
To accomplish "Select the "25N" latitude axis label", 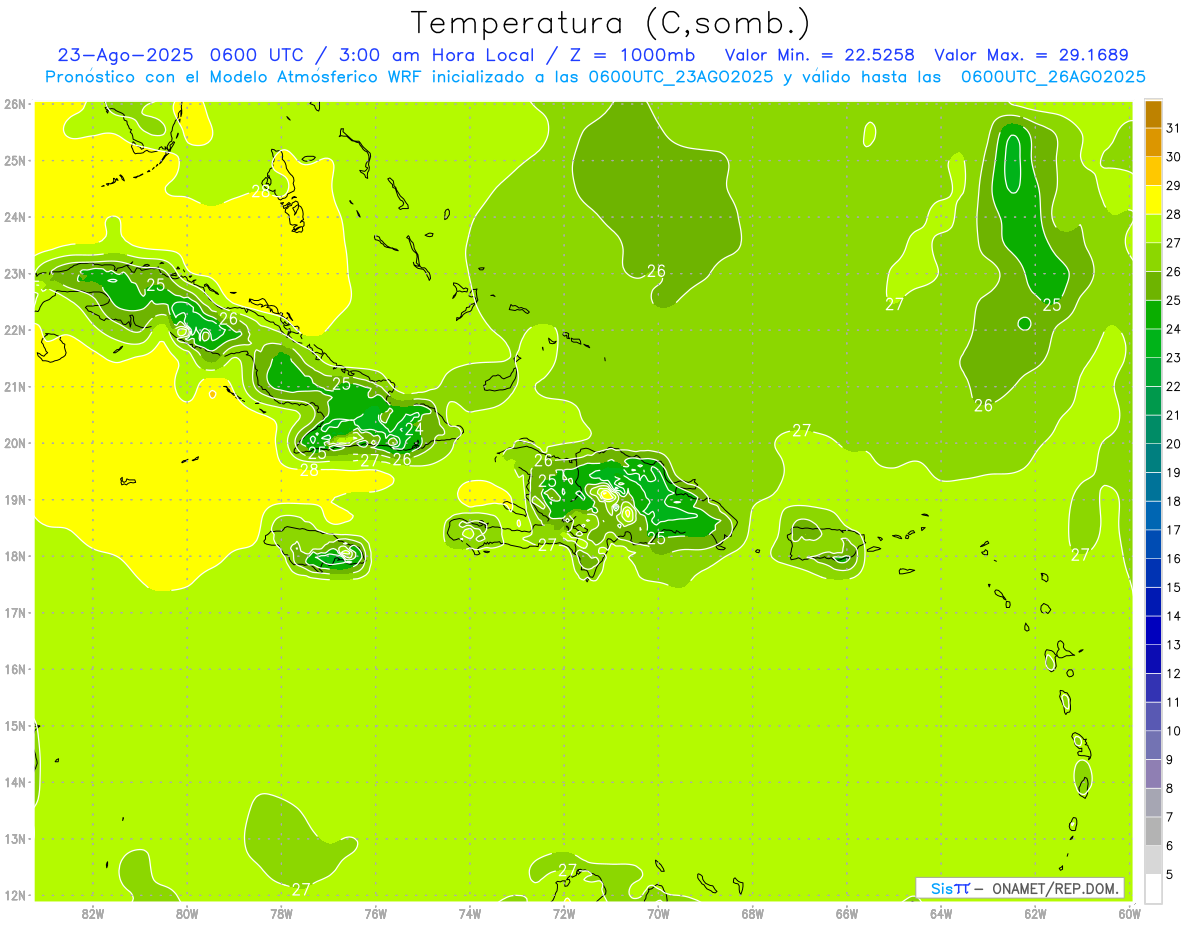I will click(x=14, y=160).
